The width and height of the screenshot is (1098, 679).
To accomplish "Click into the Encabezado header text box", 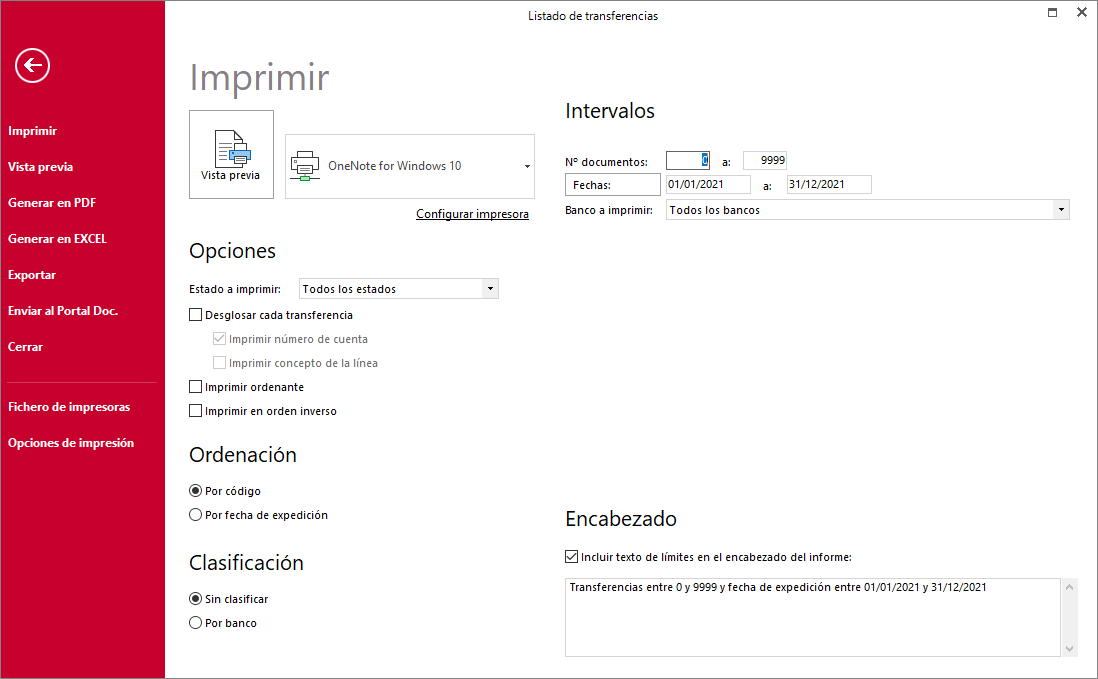I will point(812,617).
